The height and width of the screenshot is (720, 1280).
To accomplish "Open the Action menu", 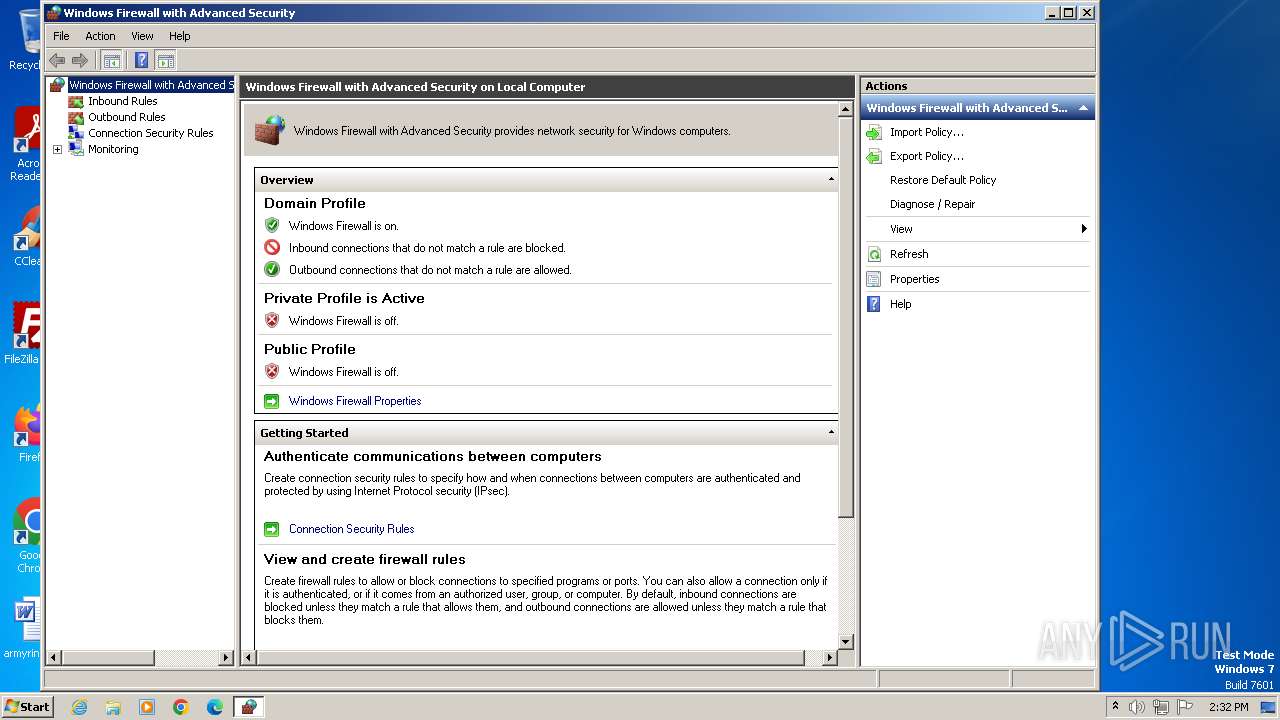I will pyautogui.click(x=100, y=36).
